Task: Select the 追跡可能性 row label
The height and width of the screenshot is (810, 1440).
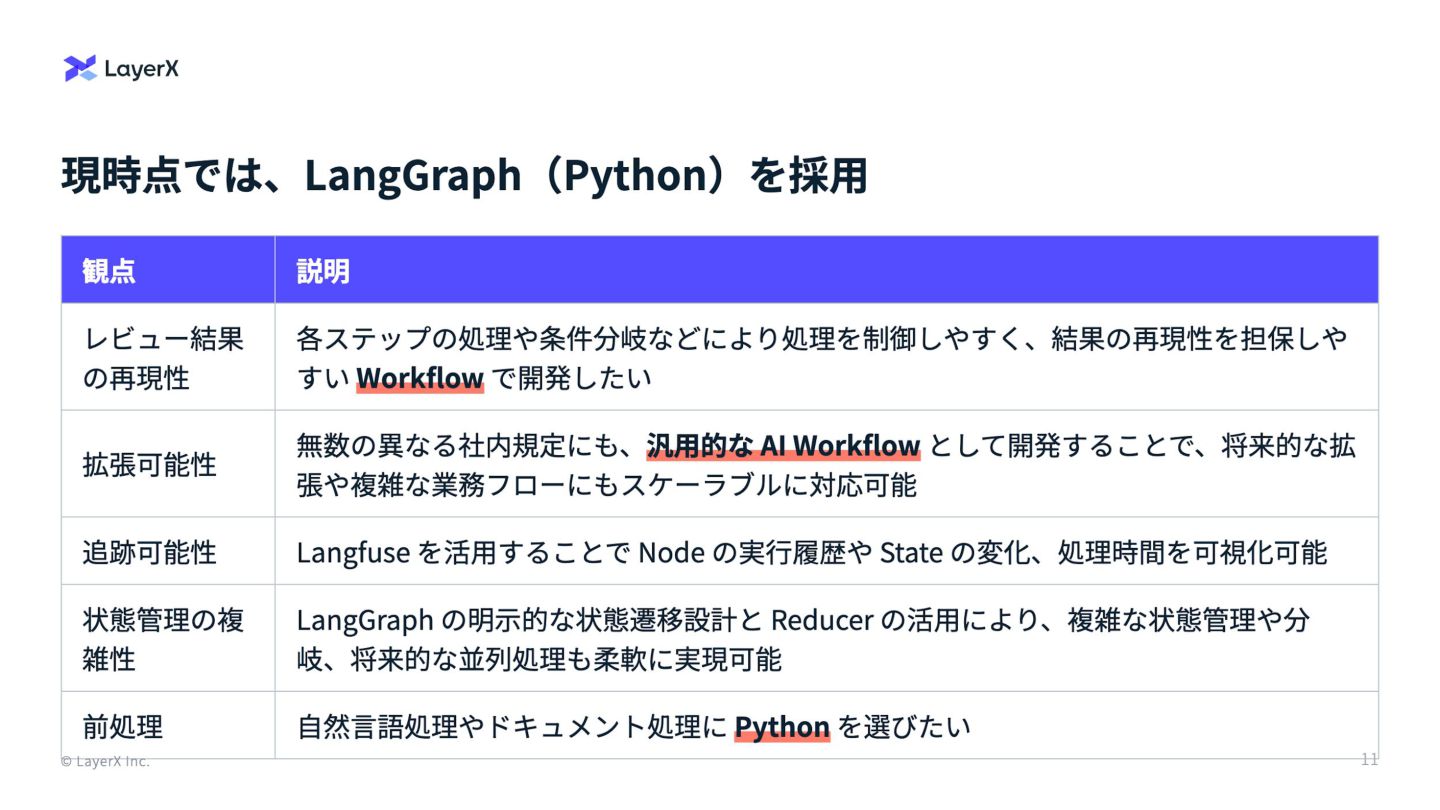Action: coord(149,552)
